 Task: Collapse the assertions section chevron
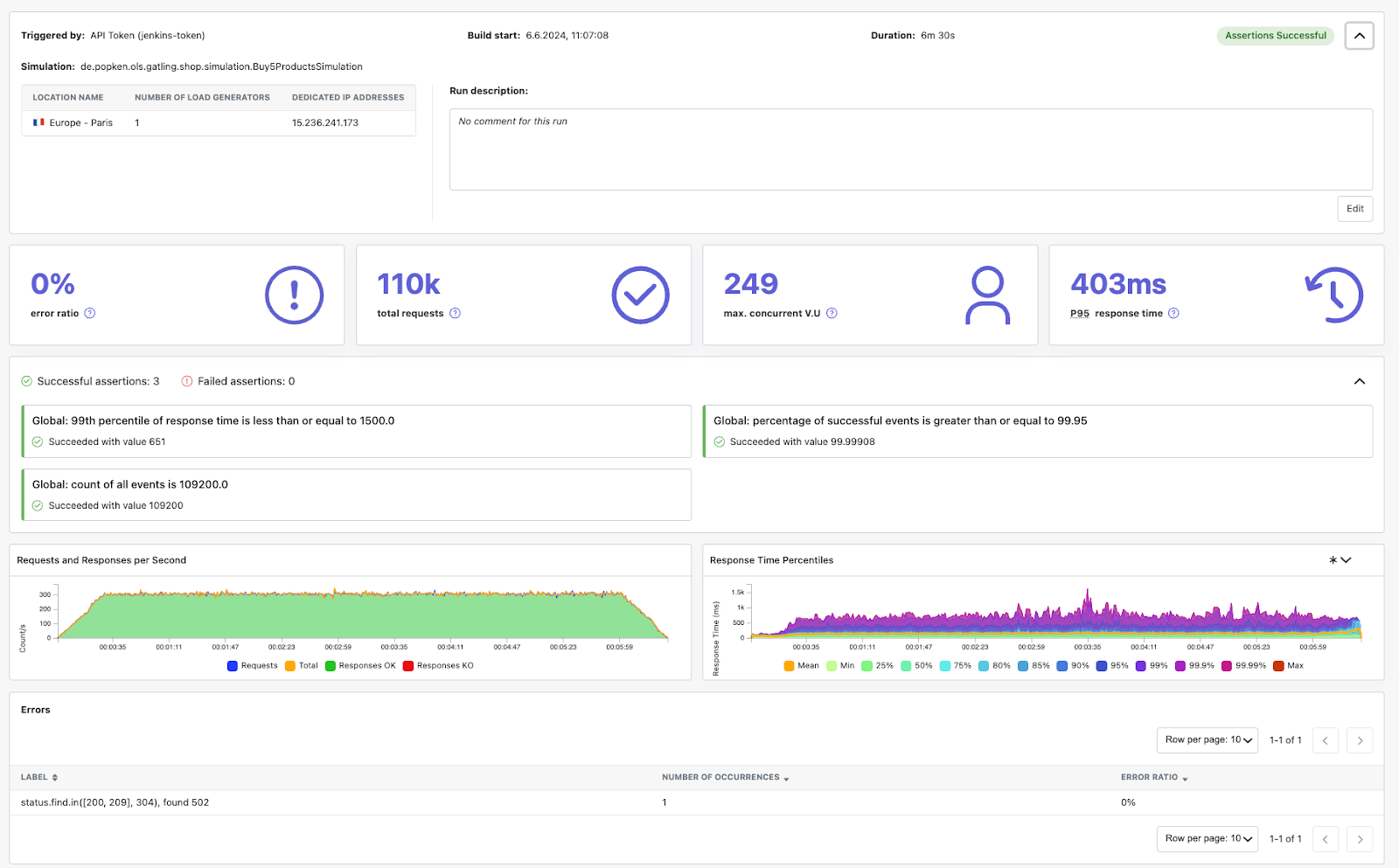(1360, 381)
